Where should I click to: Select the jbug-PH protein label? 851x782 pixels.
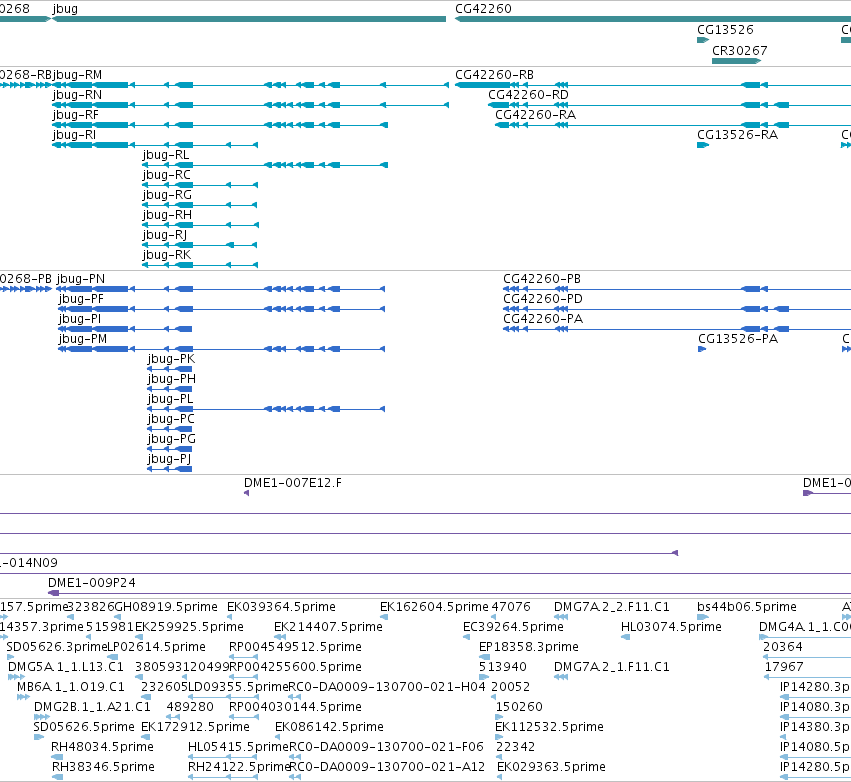coord(172,379)
